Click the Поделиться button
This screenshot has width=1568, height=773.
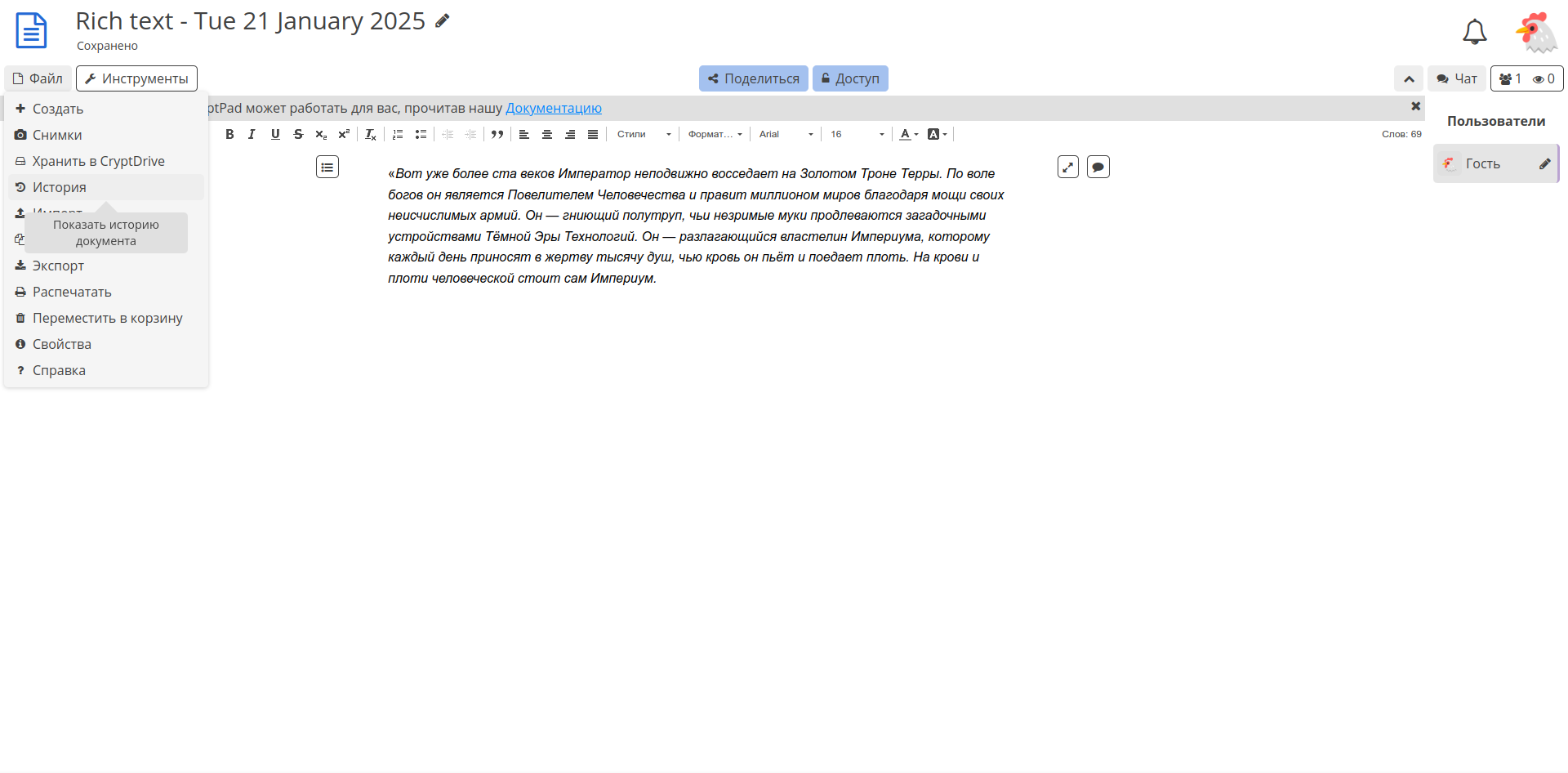point(754,78)
